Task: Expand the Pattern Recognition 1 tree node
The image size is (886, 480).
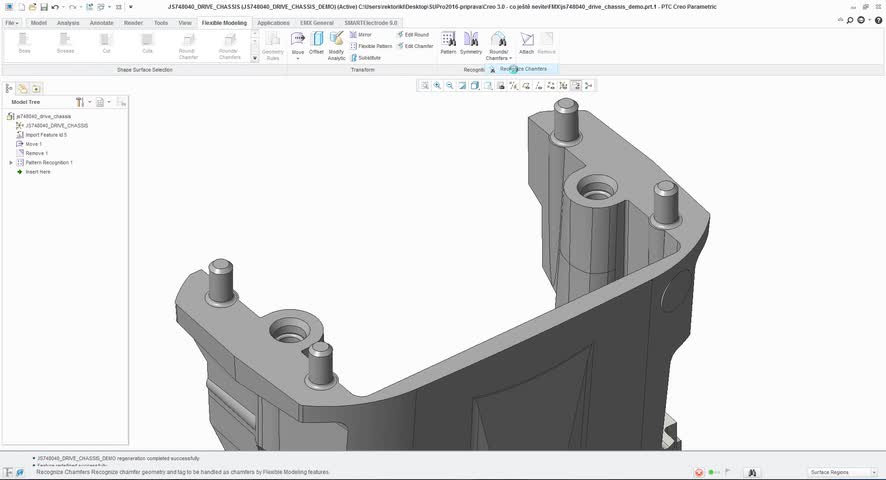Action: (x=11, y=162)
